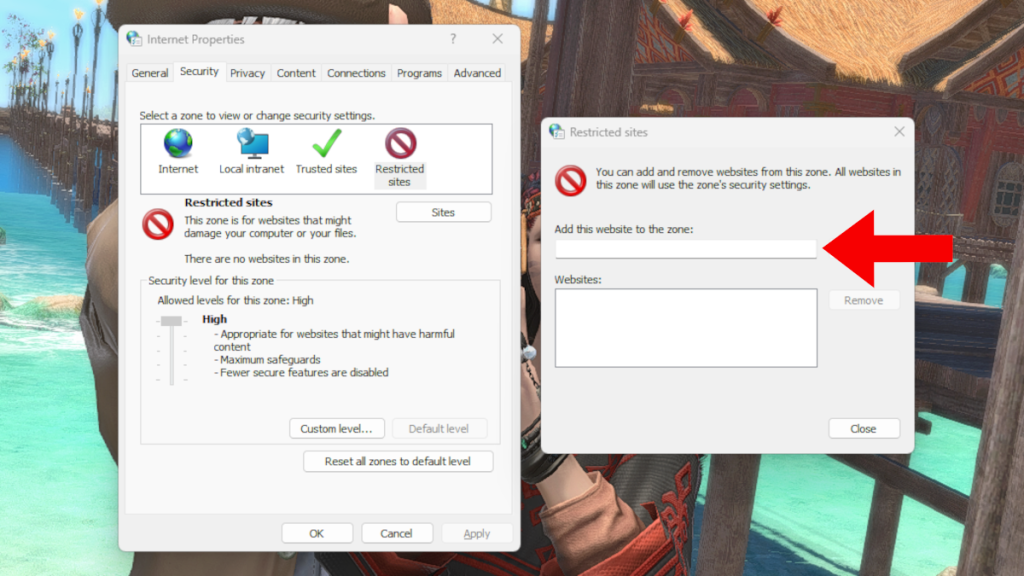The width and height of the screenshot is (1024, 576).
Task: Adjust the security level slider
Action: 171,320
